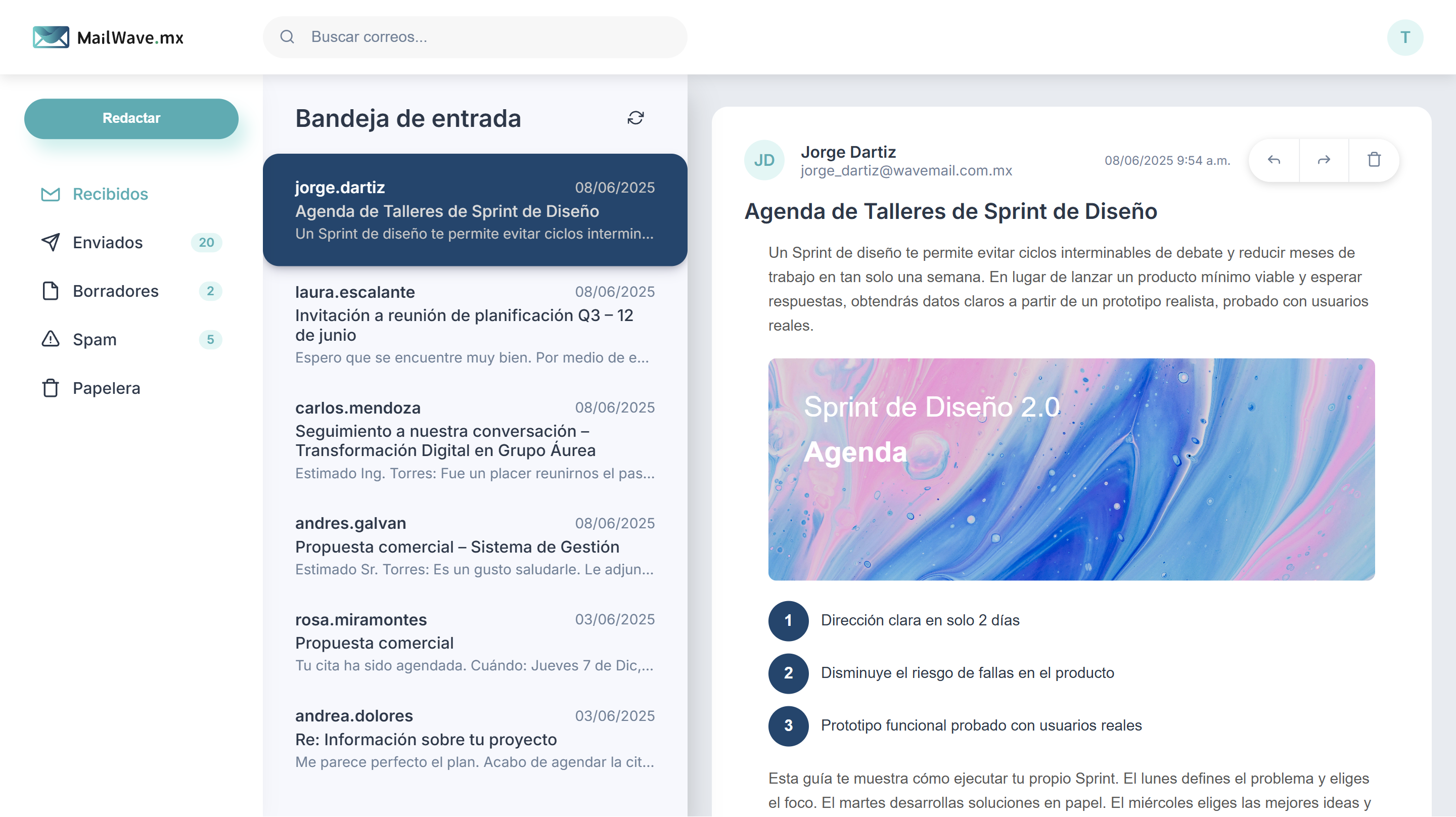Open laura.escalante's Q3 planning invitation email
The height and width of the screenshot is (817, 1456).
474,325
